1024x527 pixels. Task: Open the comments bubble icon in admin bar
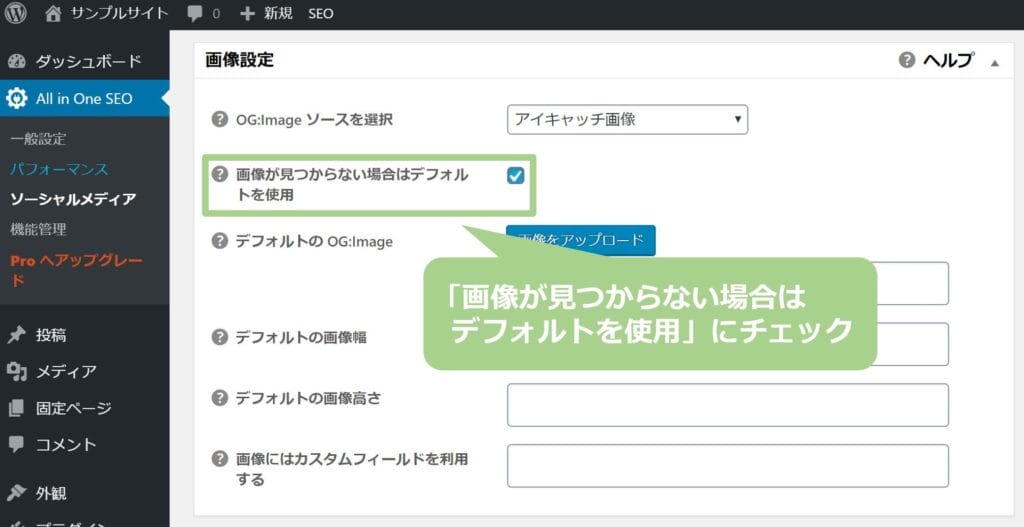(x=195, y=14)
